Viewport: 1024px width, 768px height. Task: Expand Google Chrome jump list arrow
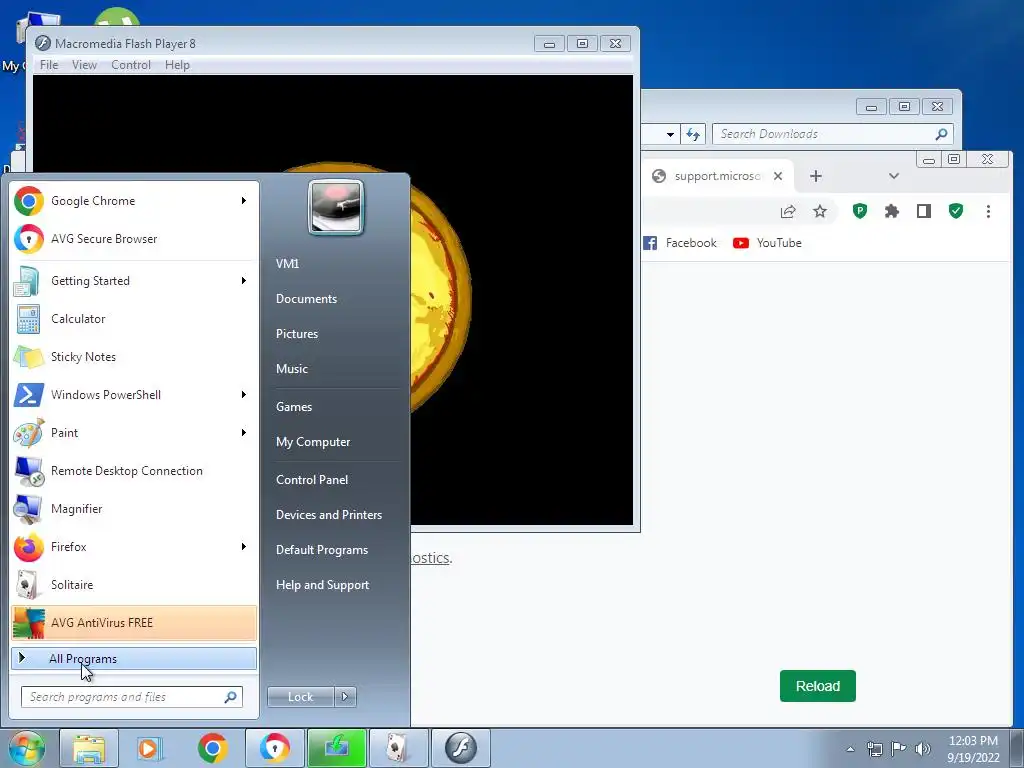click(x=244, y=200)
